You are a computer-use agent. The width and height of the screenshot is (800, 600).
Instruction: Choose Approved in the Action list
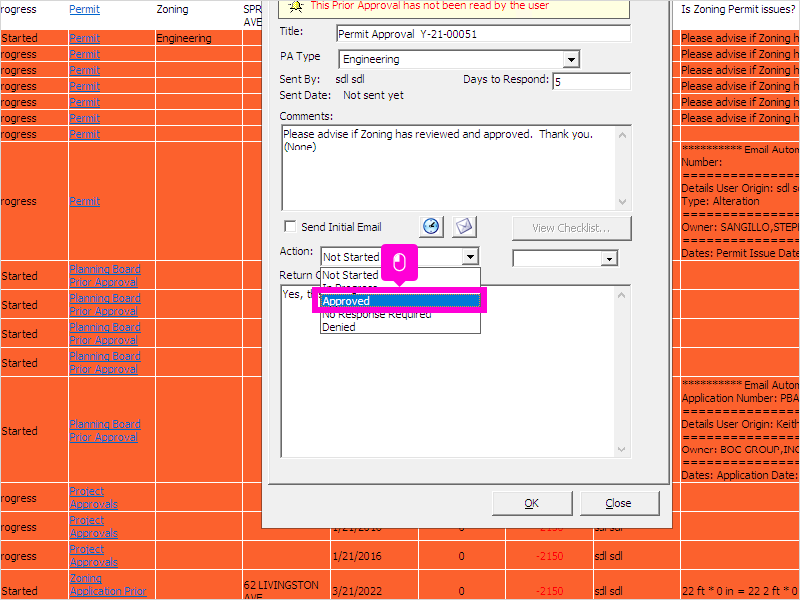pos(401,301)
